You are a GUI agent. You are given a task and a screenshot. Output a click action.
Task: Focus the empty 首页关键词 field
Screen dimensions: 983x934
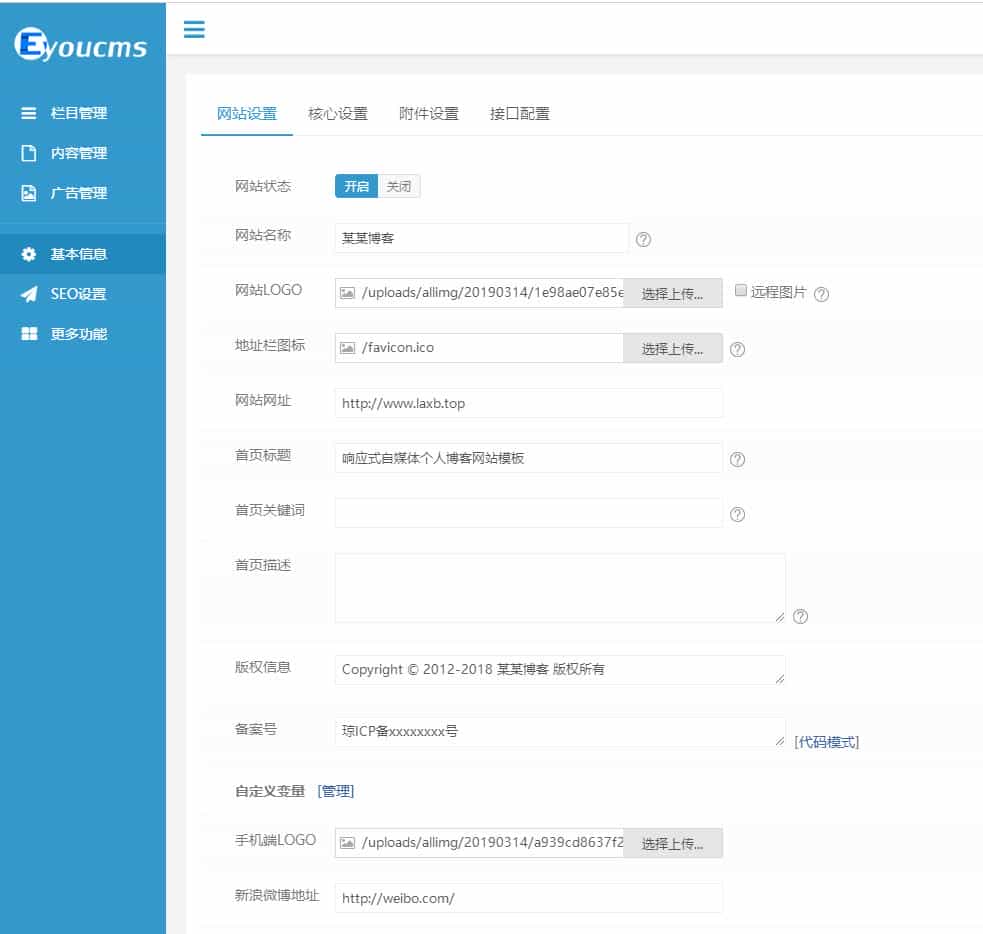click(x=528, y=513)
